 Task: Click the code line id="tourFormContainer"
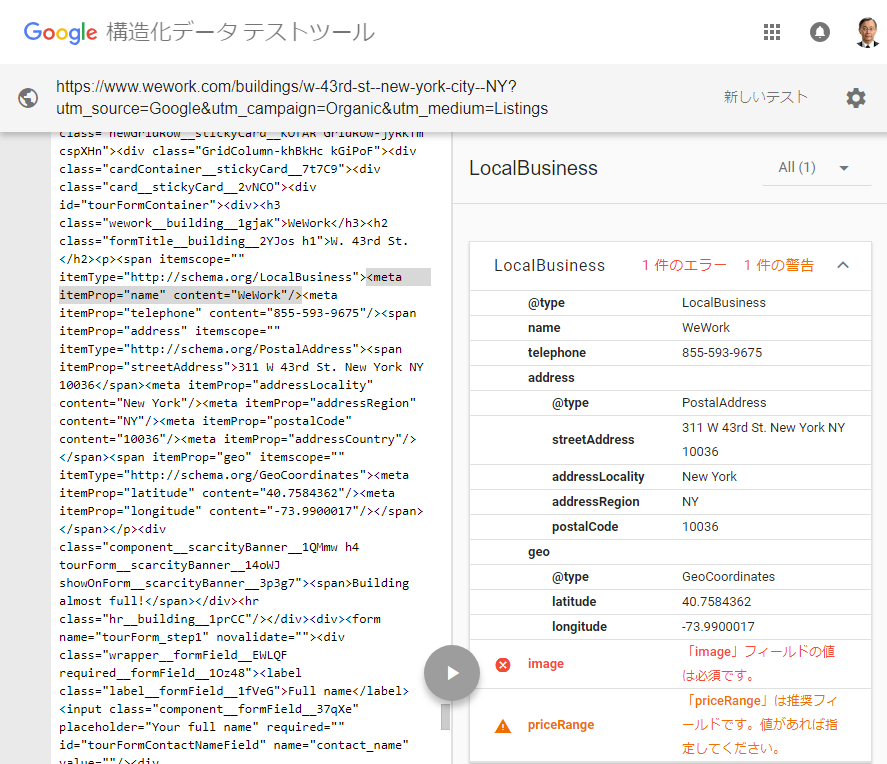coord(170,205)
